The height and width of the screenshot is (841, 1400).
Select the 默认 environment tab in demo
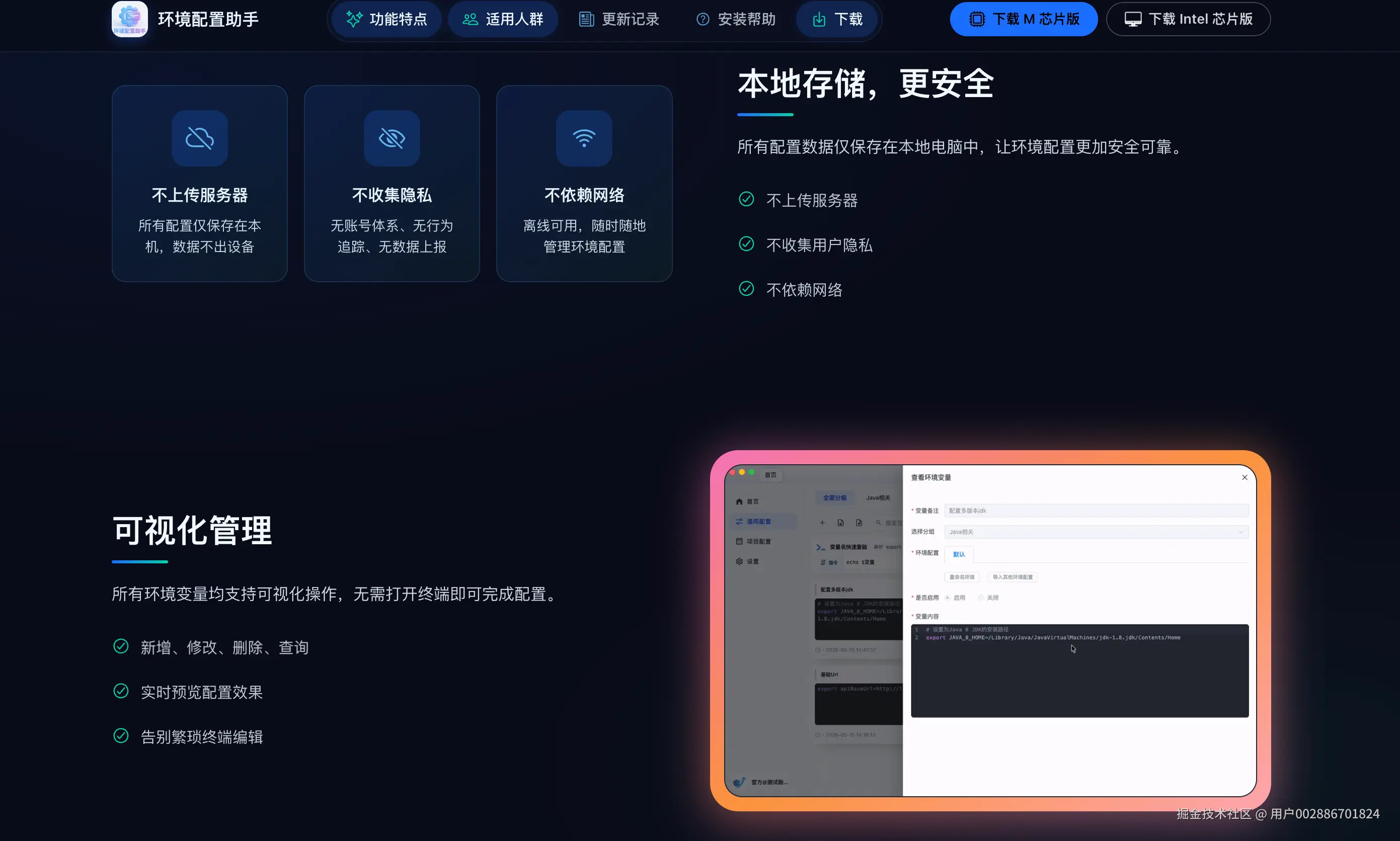[959, 554]
